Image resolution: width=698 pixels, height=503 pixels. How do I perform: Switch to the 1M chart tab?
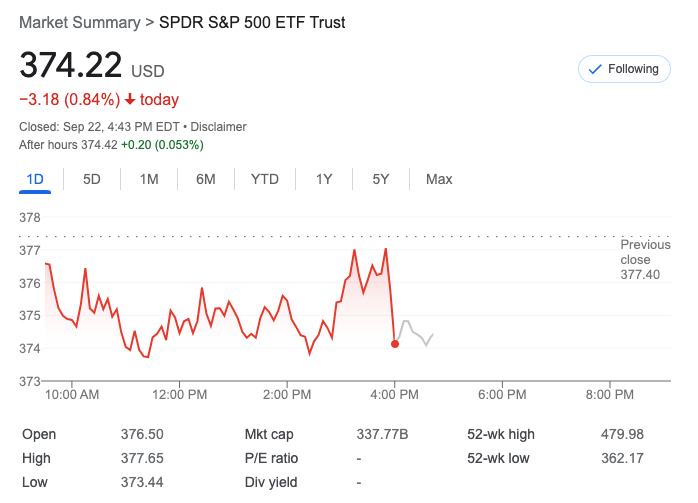(149, 179)
